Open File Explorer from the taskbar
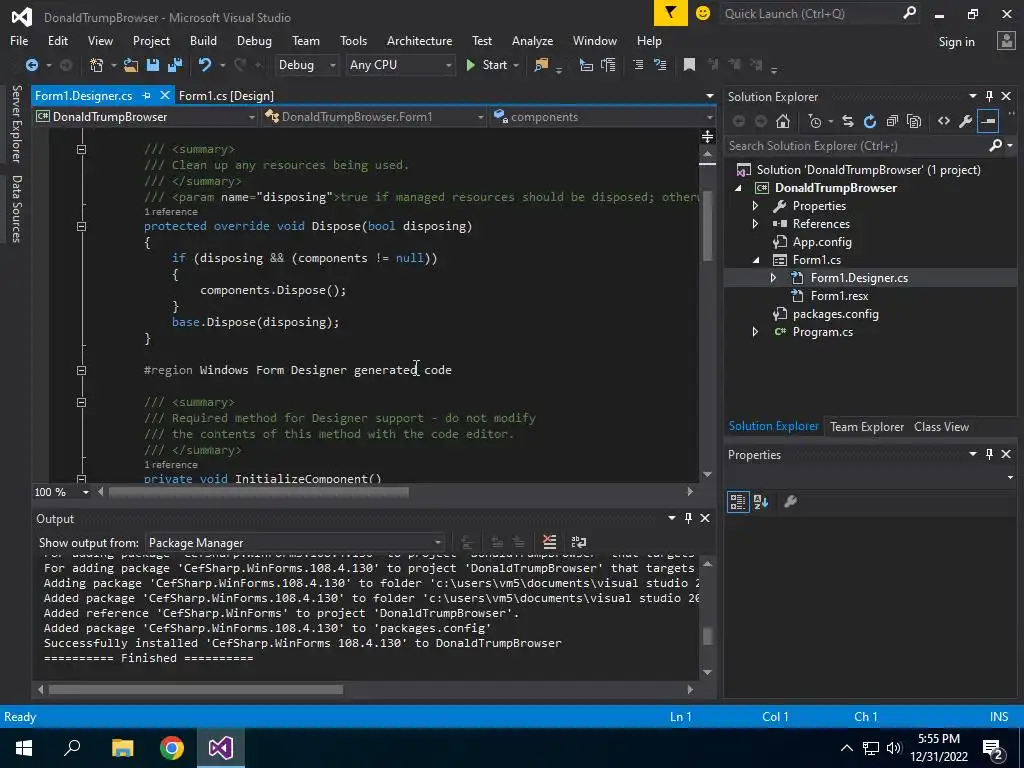This screenshot has width=1024, height=768. (123, 748)
